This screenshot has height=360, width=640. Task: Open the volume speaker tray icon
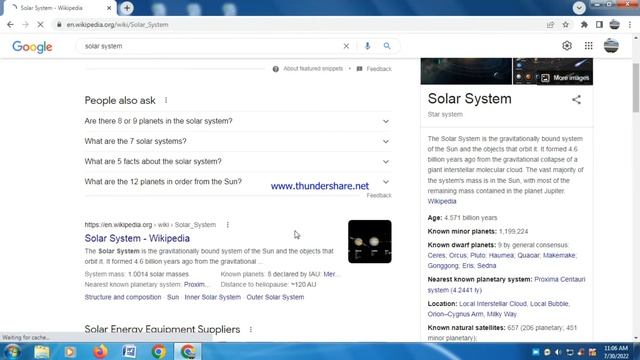[558, 352]
